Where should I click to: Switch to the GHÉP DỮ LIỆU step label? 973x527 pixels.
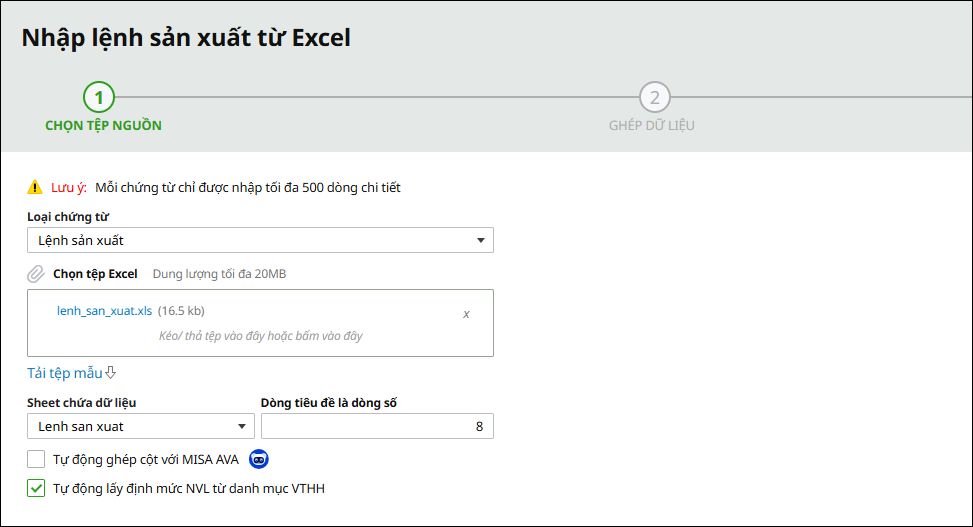pyautogui.click(x=652, y=126)
